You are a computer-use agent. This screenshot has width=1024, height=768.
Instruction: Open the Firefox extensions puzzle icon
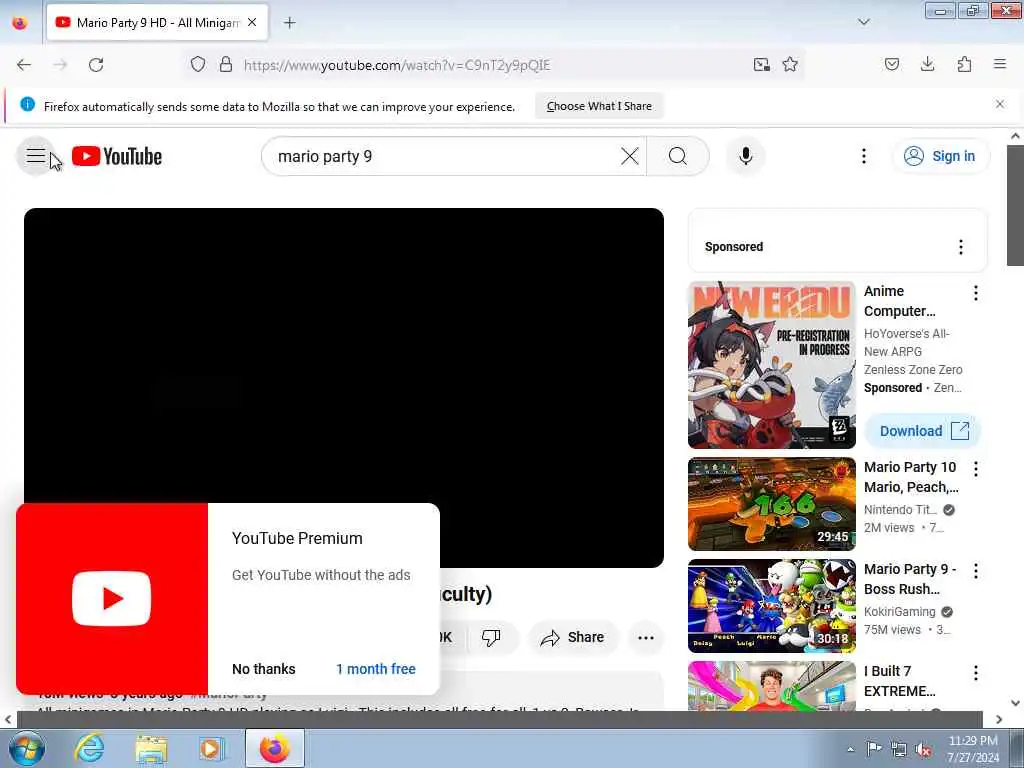(x=964, y=65)
